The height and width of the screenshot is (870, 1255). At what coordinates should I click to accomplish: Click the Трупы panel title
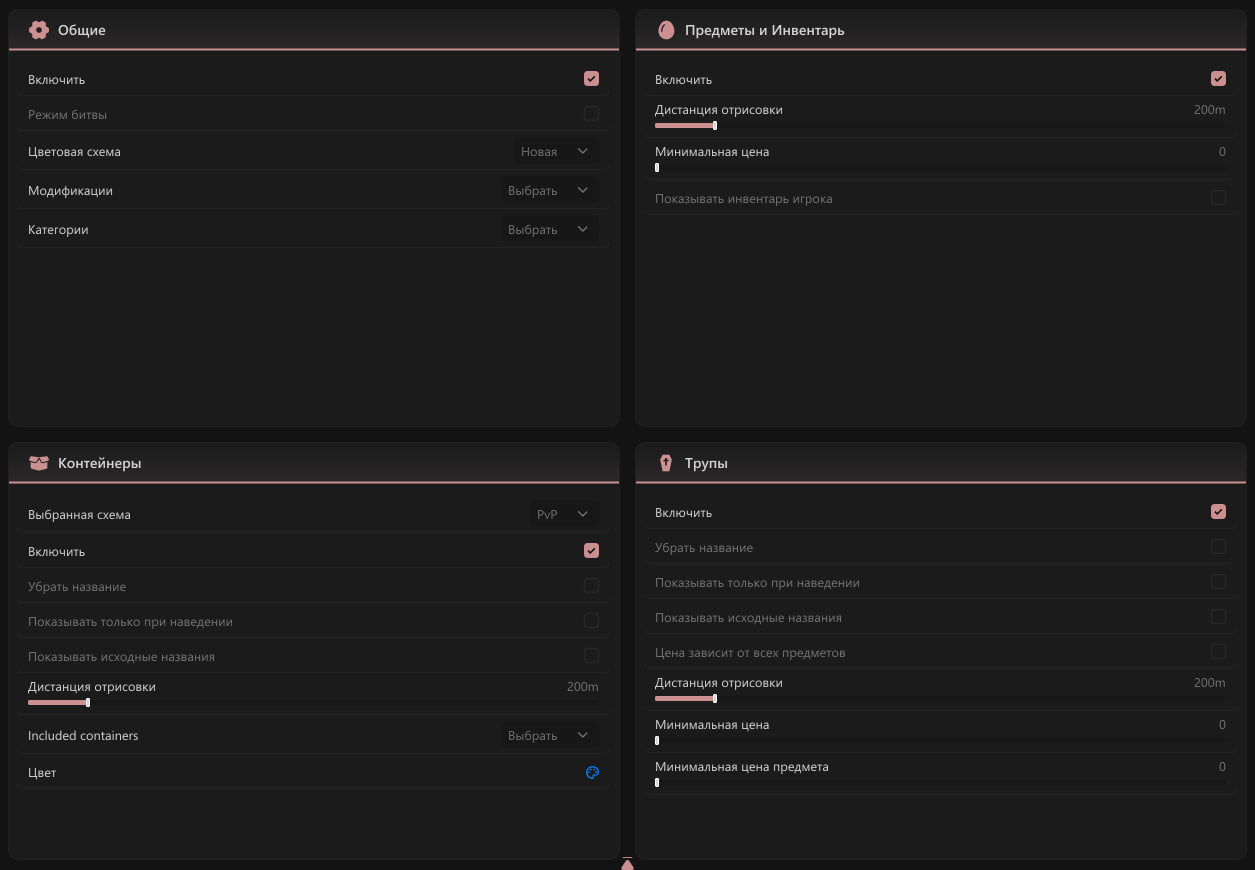click(x=706, y=464)
